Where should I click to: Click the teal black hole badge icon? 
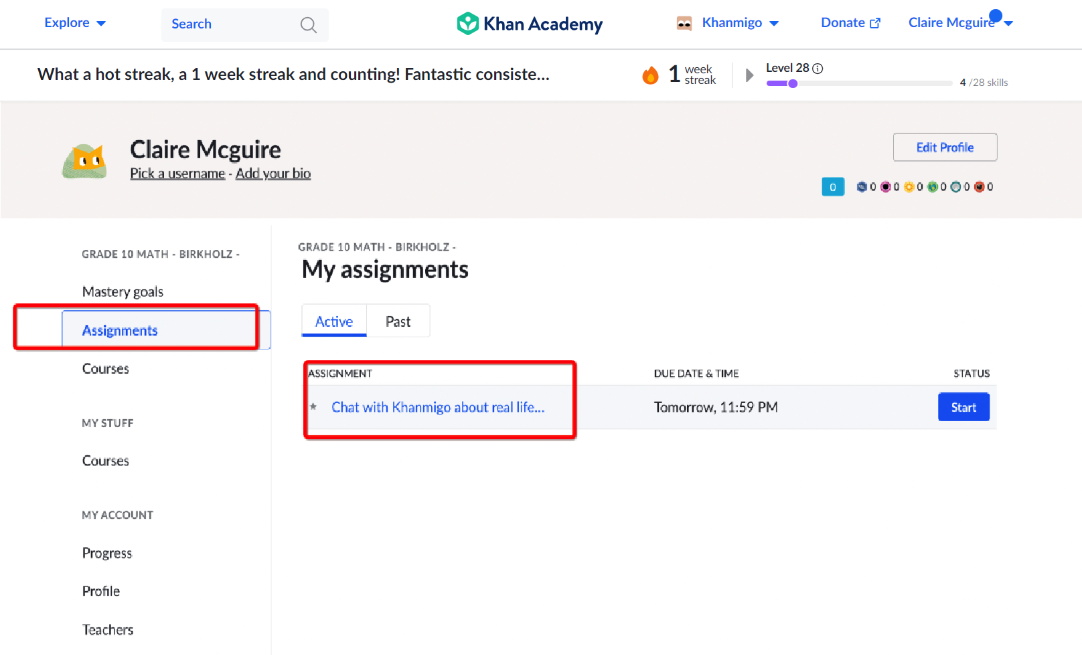click(x=956, y=187)
